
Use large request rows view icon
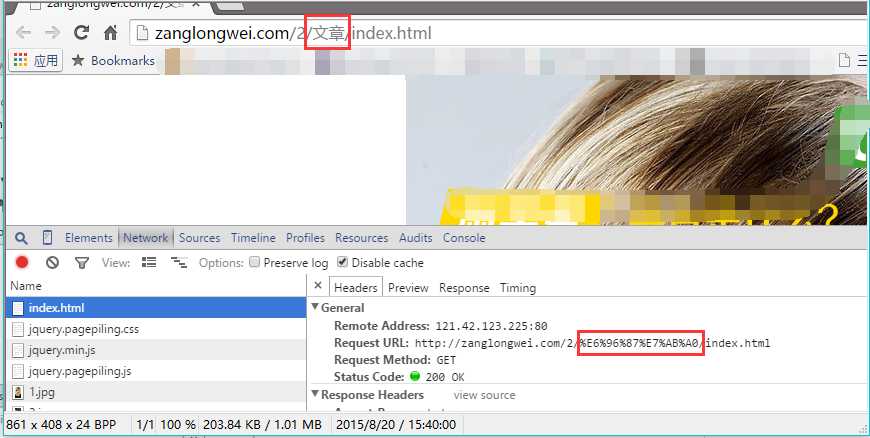[x=149, y=262]
